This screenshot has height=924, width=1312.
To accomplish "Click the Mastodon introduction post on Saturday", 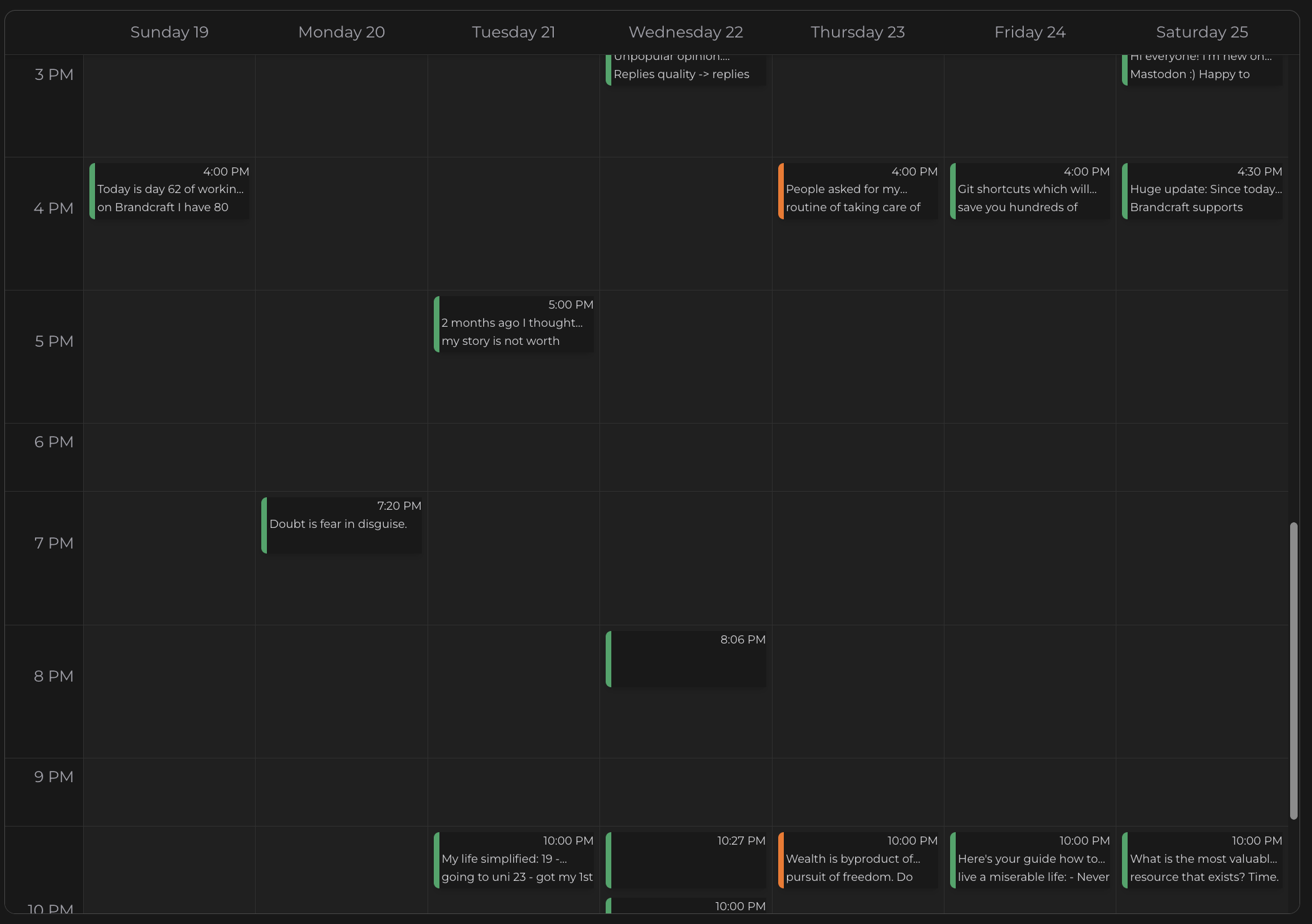I will 1201,69.
